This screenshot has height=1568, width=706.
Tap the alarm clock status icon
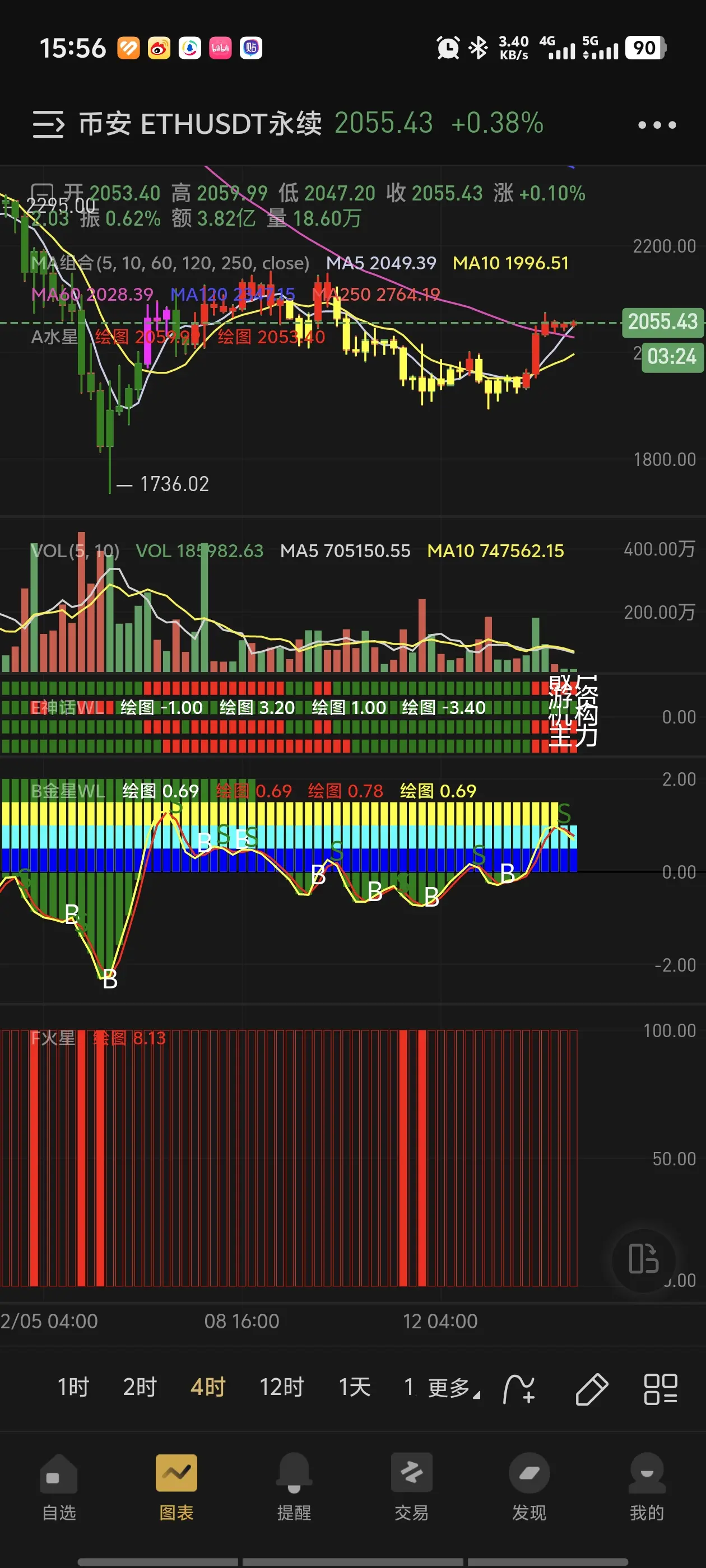448,48
